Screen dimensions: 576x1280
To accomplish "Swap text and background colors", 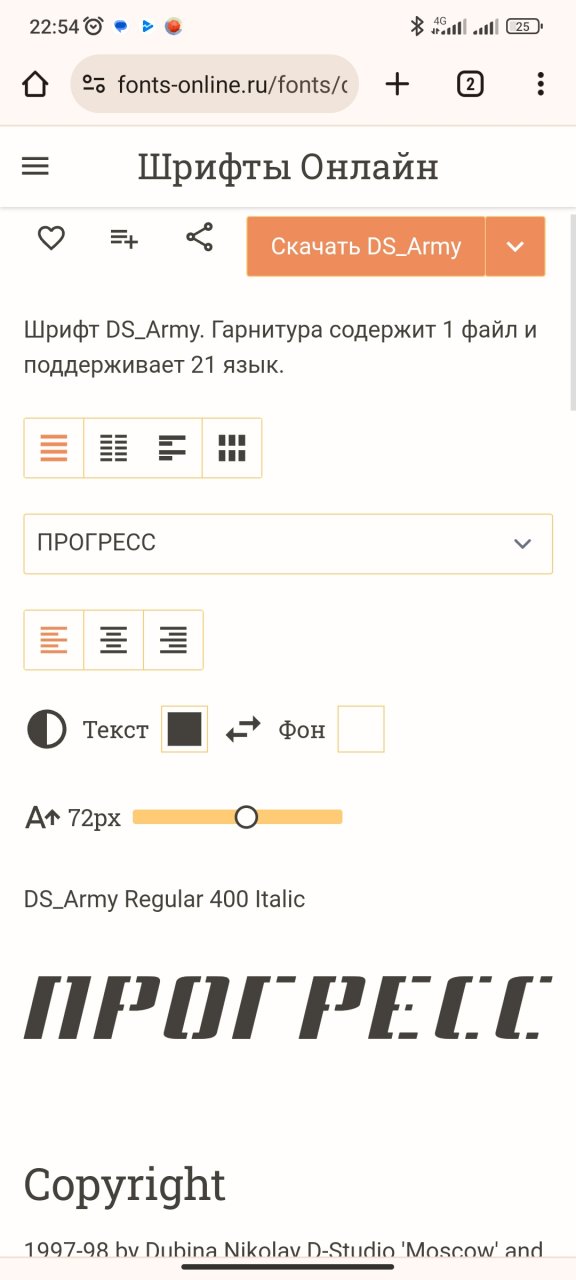I will [243, 730].
